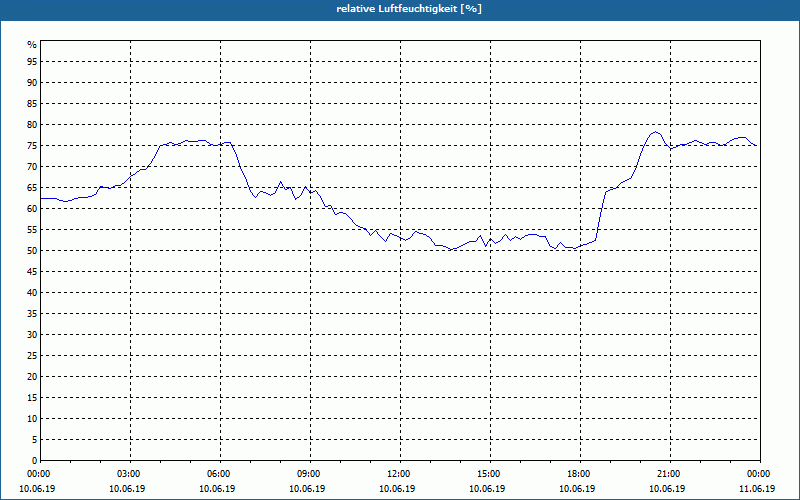
Task: Click the 18:00 time label
Action: pyautogui.click(x=579, y=474)
